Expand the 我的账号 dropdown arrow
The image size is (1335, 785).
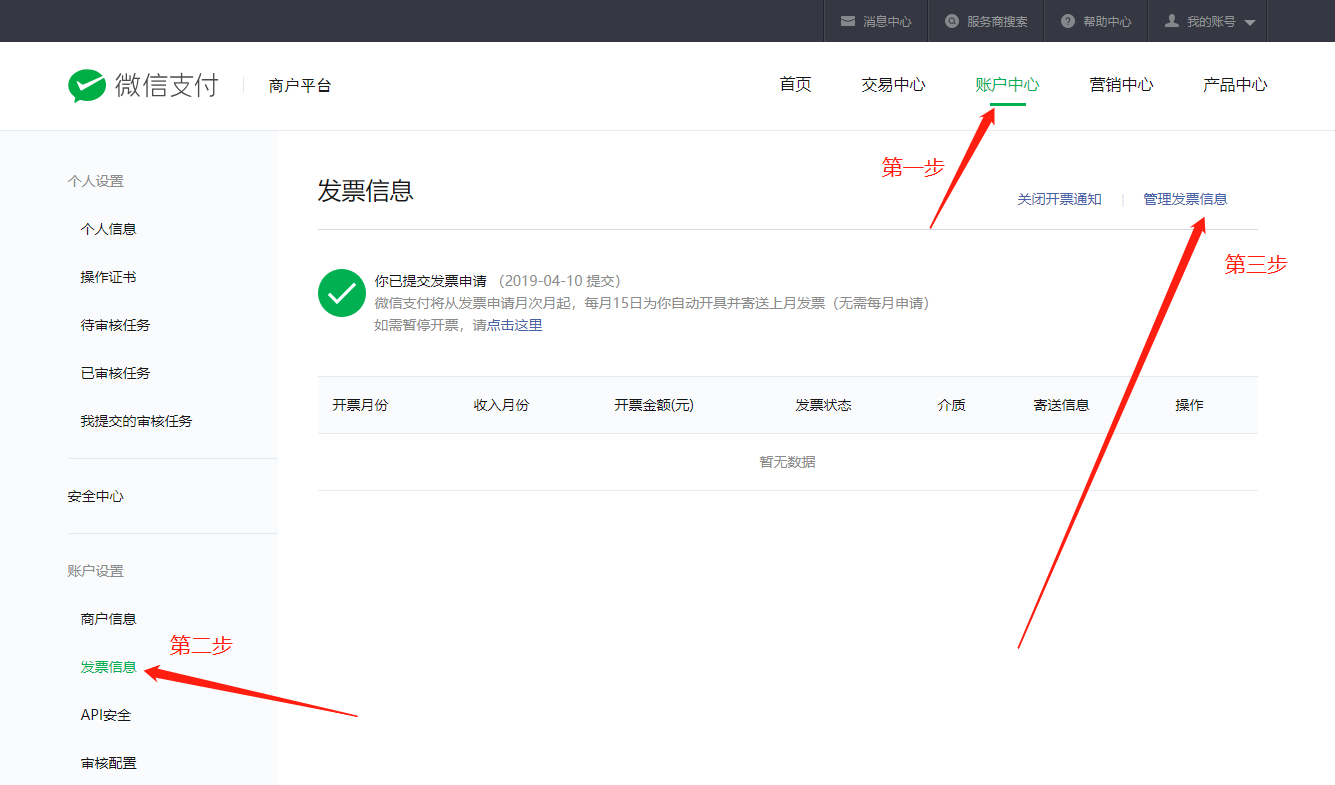coord(1250,22)
